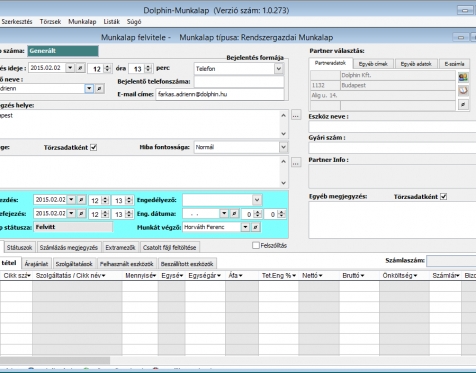Enable the Felszólítás checkbox
The width and height of the screenshot is (476, 373).
click(x=256, y=245)
